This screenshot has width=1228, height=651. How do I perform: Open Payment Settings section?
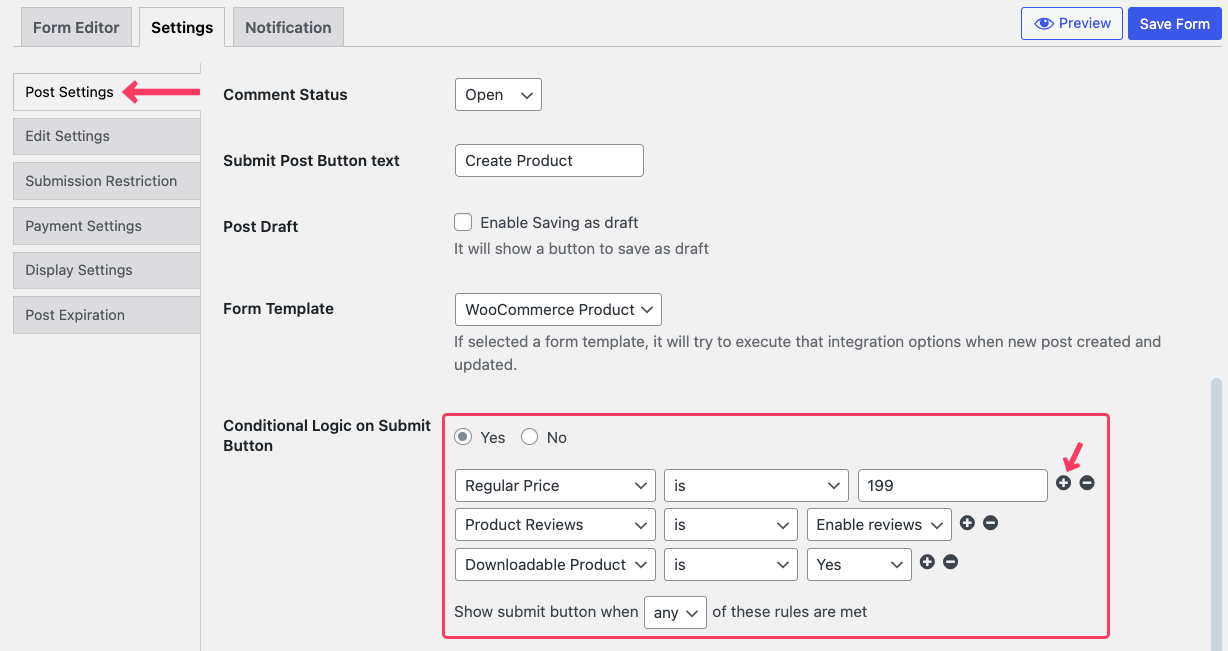106,226
